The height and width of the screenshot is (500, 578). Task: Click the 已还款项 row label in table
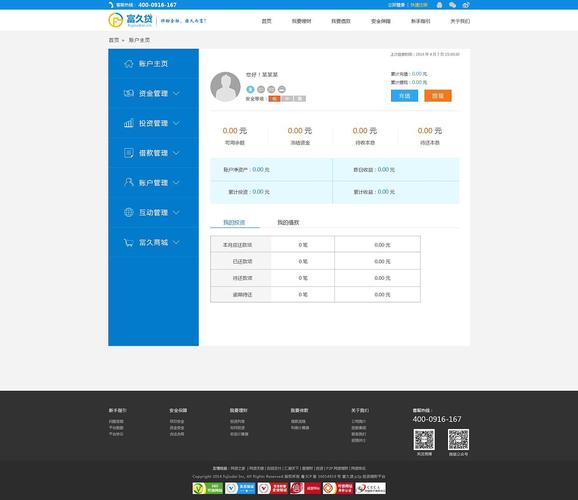(x=242, y=261)
